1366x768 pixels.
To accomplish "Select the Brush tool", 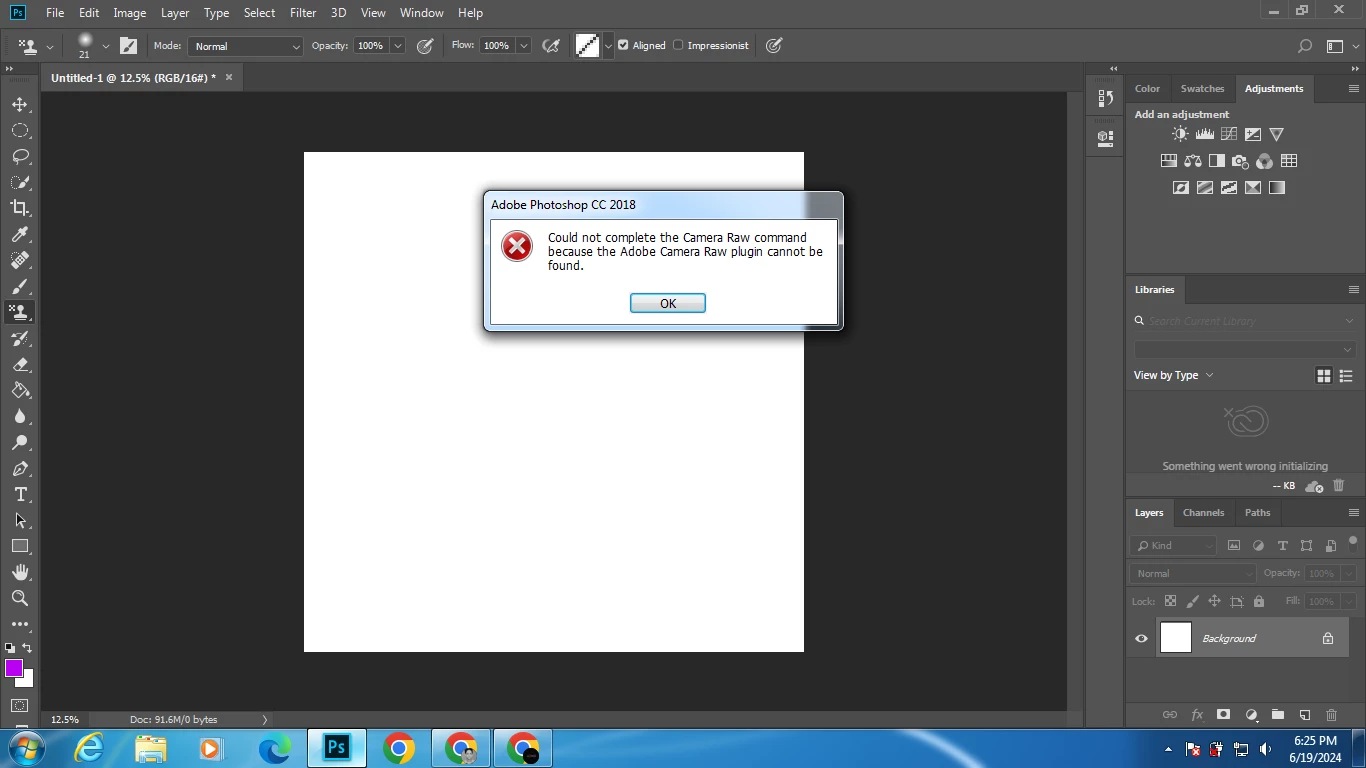I will click(x=20, y=287).
